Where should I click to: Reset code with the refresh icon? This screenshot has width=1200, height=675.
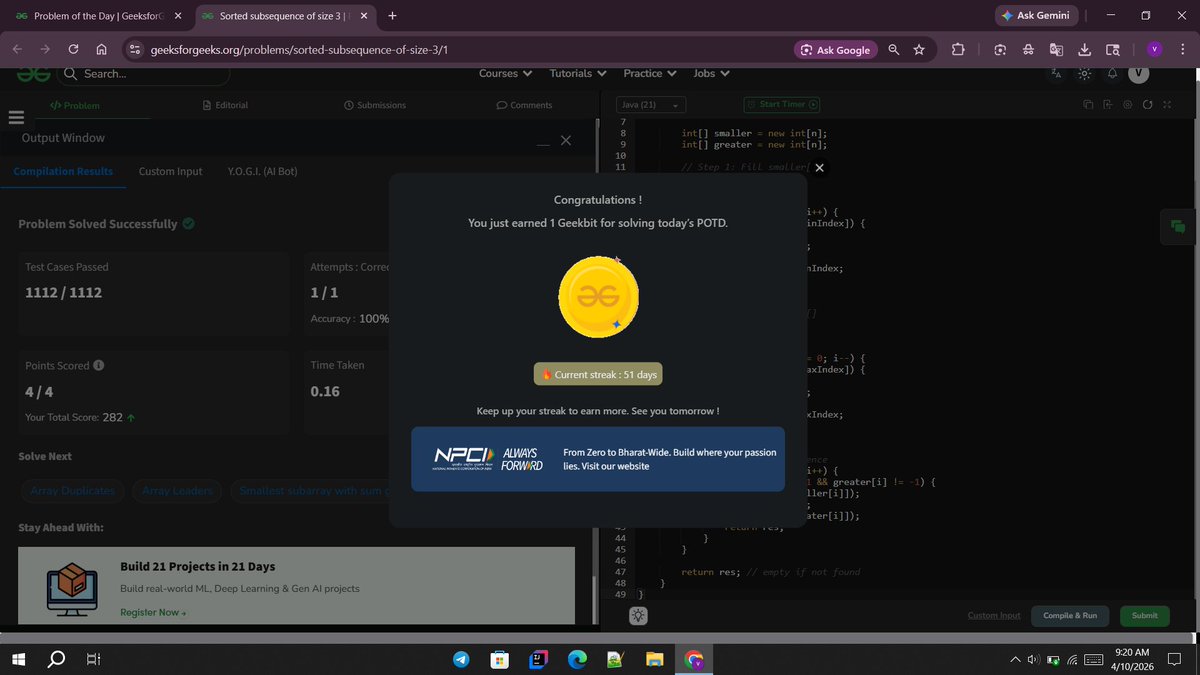point(1148,105)
